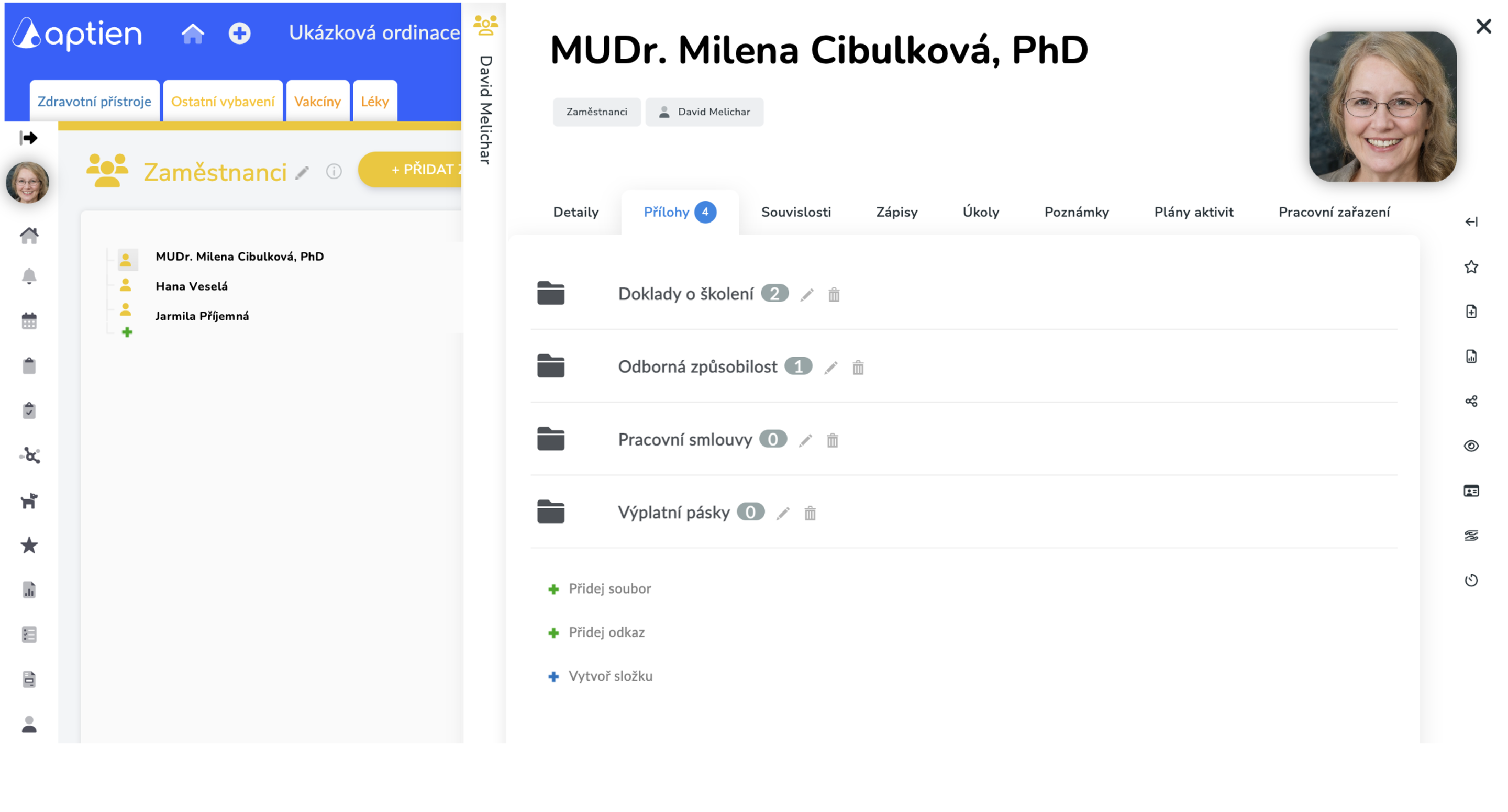Collapse the detail panel with left arrow
Screen dimensions: 1508x812
pyautogui.click(x=1470, y=222)
